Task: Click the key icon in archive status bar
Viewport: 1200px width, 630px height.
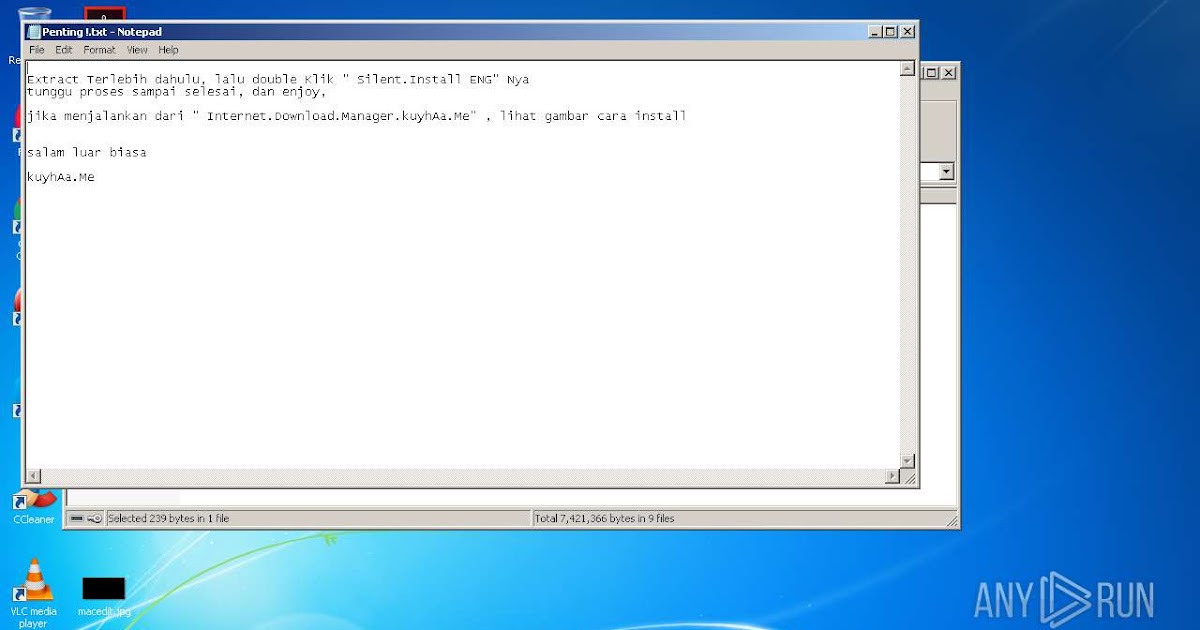Action: (94, 518)
